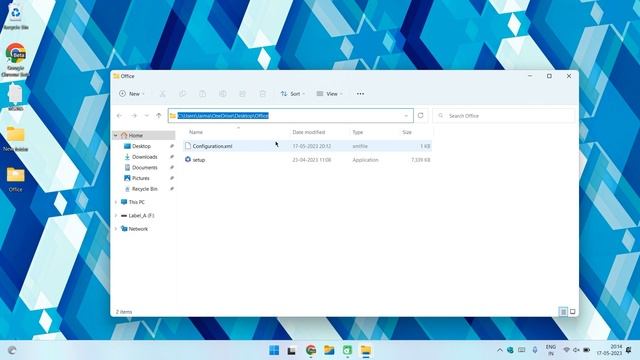Click the Delete trash icon in the toolbar
The image size is (640, 360).
262,94
